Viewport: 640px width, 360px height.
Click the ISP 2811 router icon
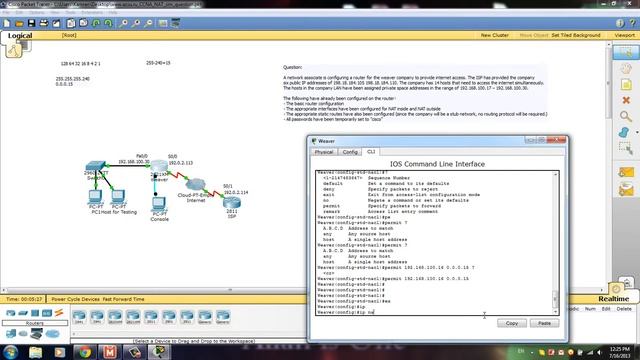point(232,202)
